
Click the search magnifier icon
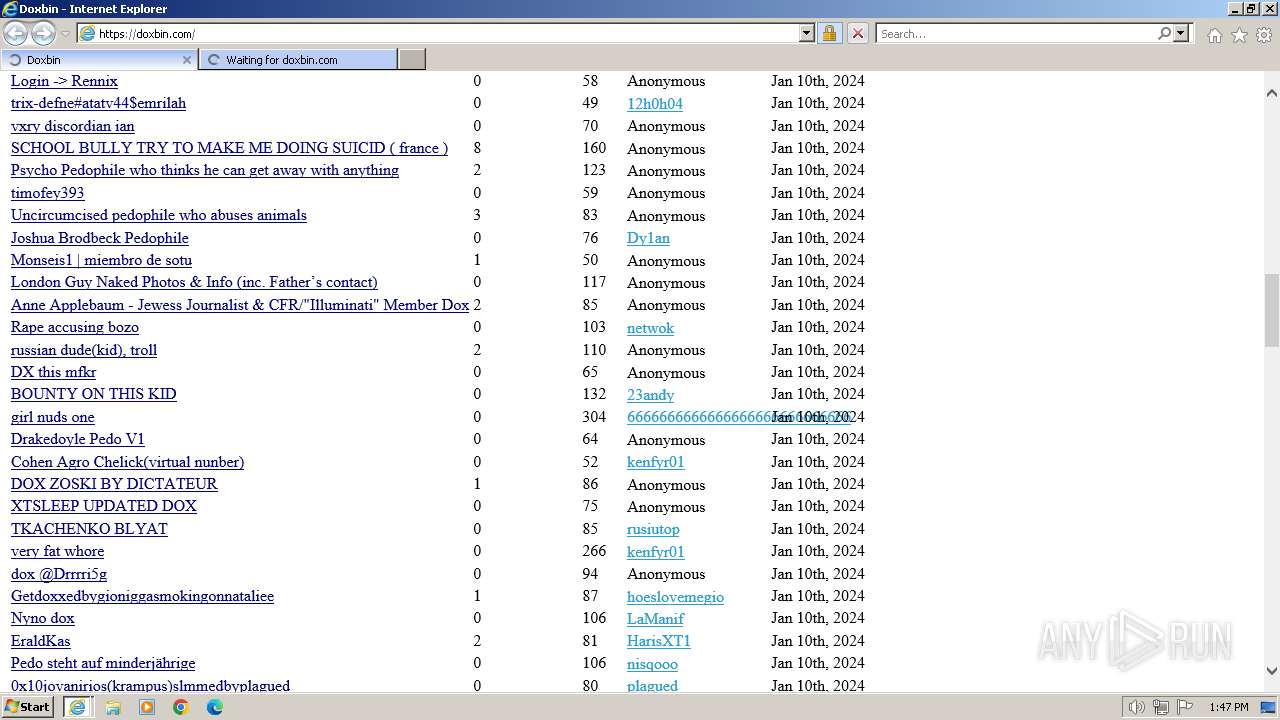pos(1164,34)
